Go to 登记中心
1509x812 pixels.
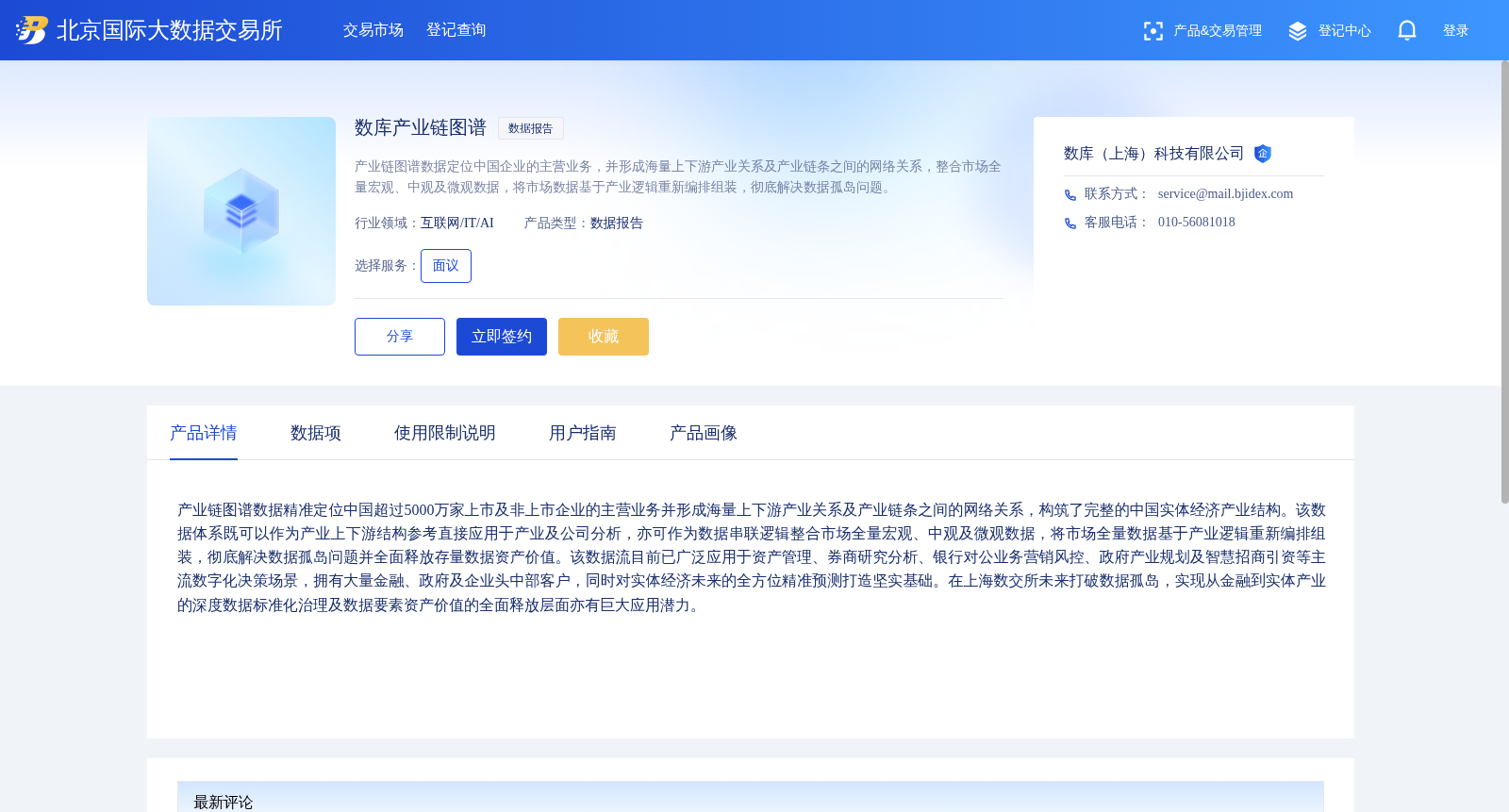(1345, 31)
